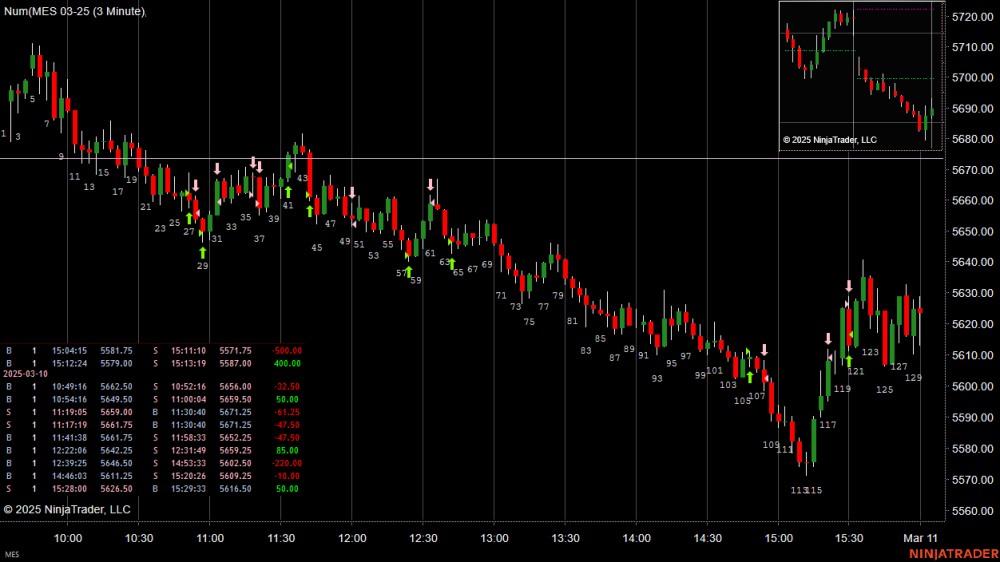Viewport: 1000px width, 562px height.
Task: Select pink down arrow near the 12:30 gridline
Action: coord(431,185)
